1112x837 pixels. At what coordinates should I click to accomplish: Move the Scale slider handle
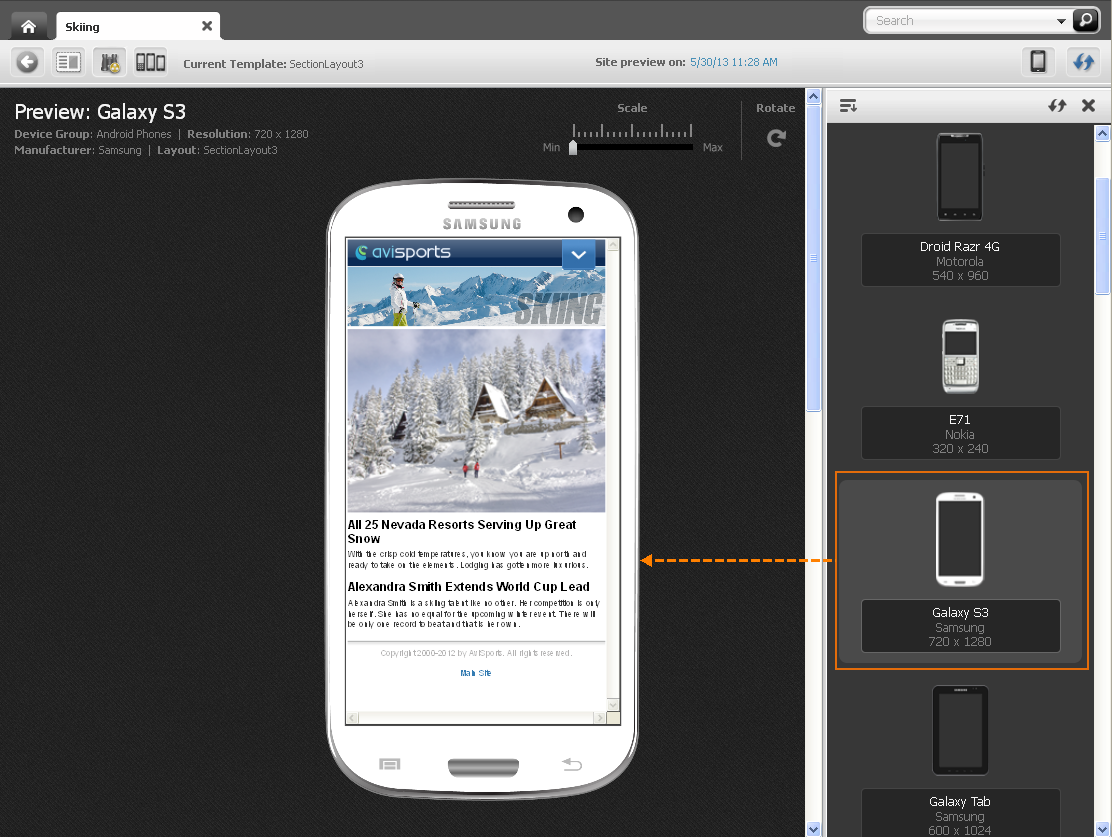tap(573, 147)
